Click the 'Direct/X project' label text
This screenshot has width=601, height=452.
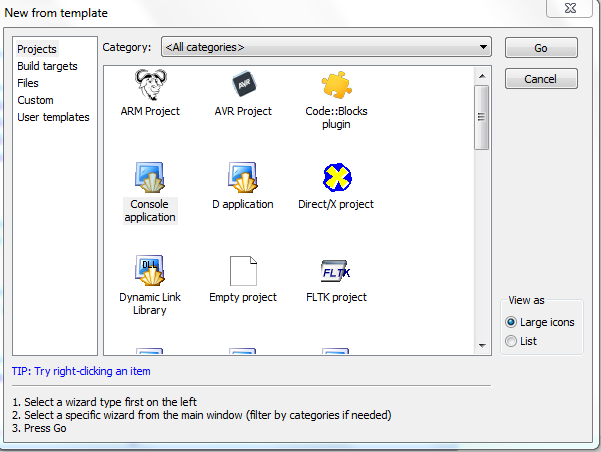coord(336,204)
